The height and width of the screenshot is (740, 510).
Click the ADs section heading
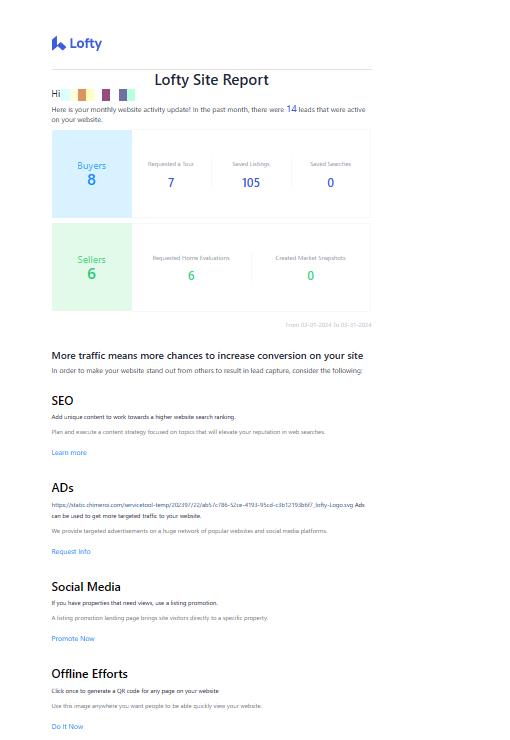tap(62, 488)
